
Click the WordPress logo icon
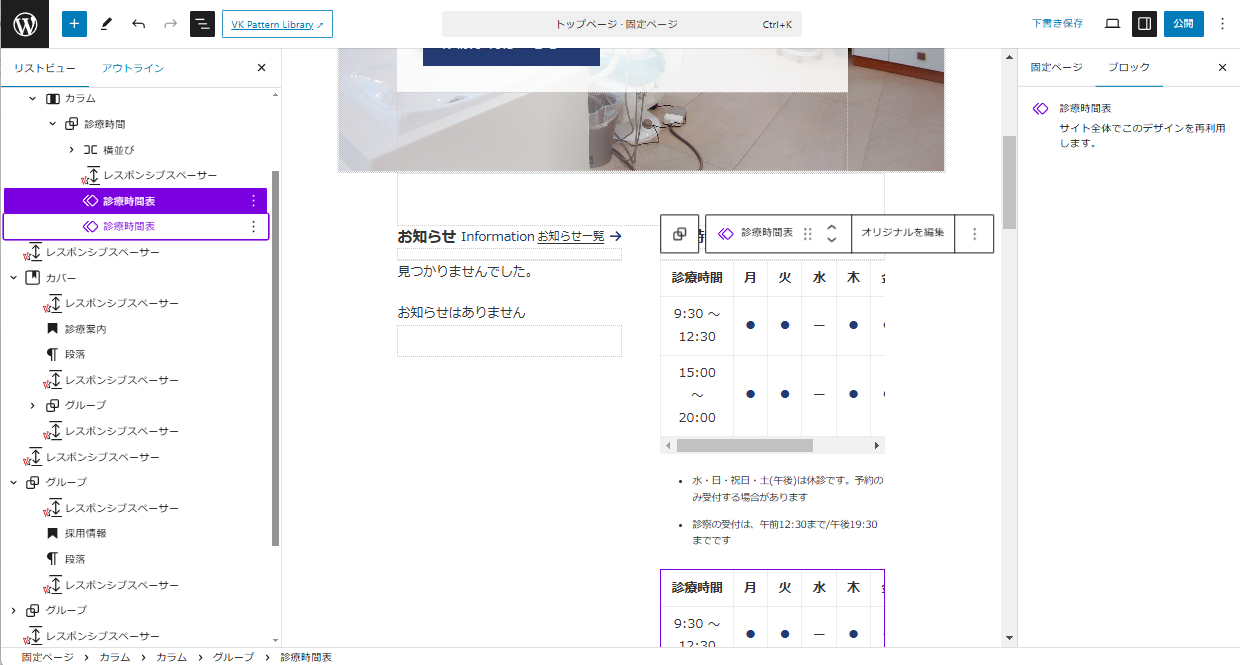click(x=25, y=24)
